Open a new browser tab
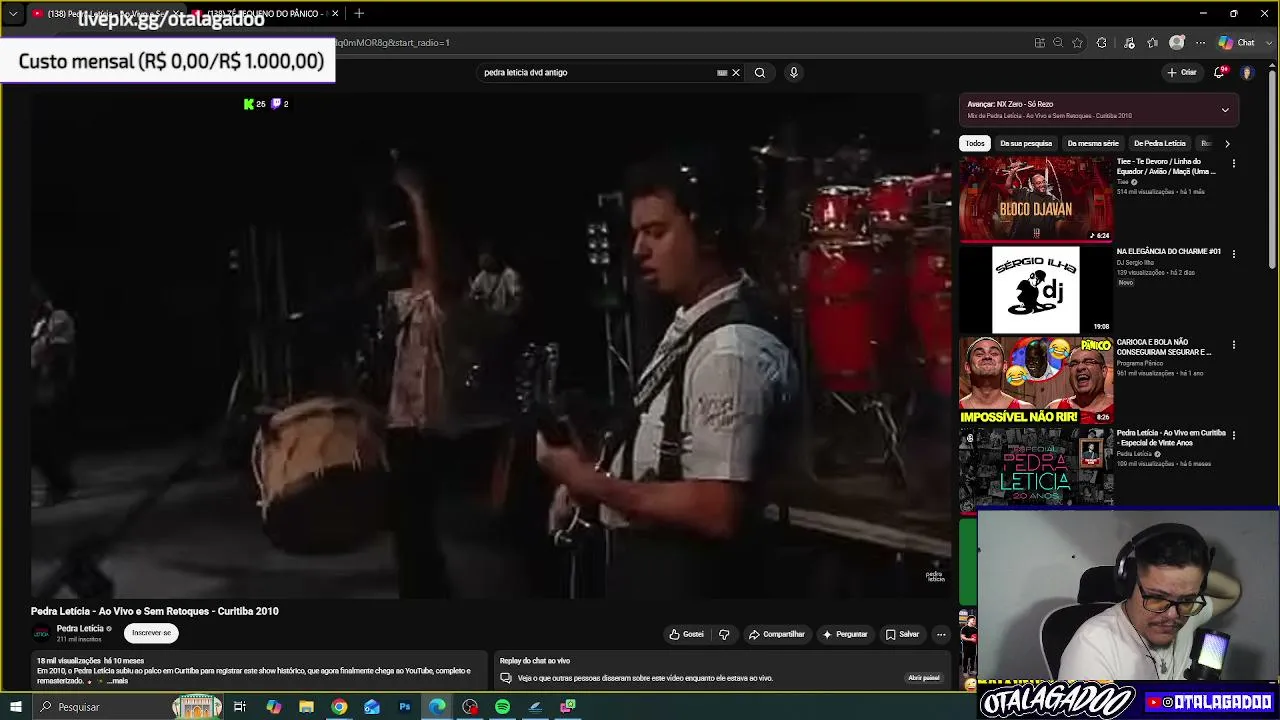The width and height of the screenshot is (1280, 720). 359,13
